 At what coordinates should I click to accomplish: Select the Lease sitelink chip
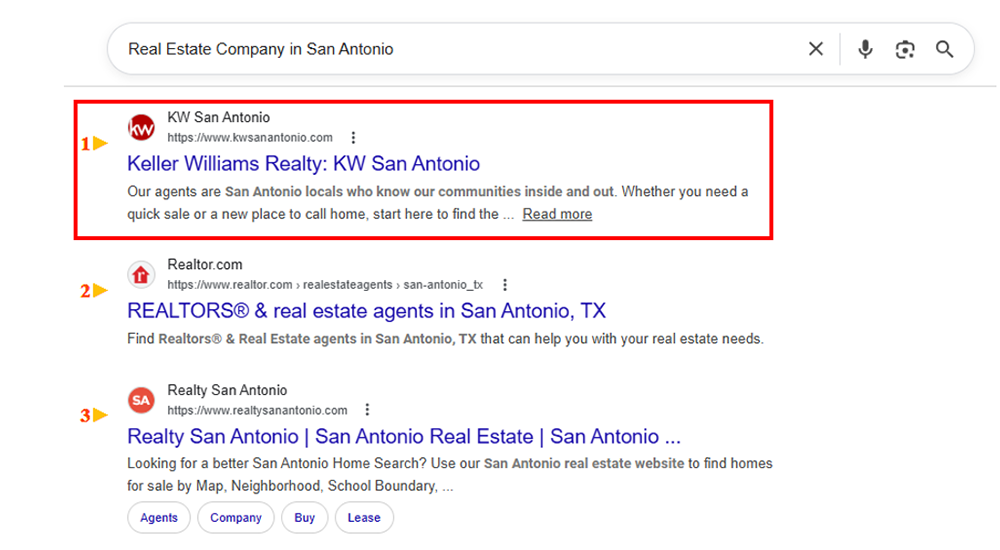click(x=364, y=517)
